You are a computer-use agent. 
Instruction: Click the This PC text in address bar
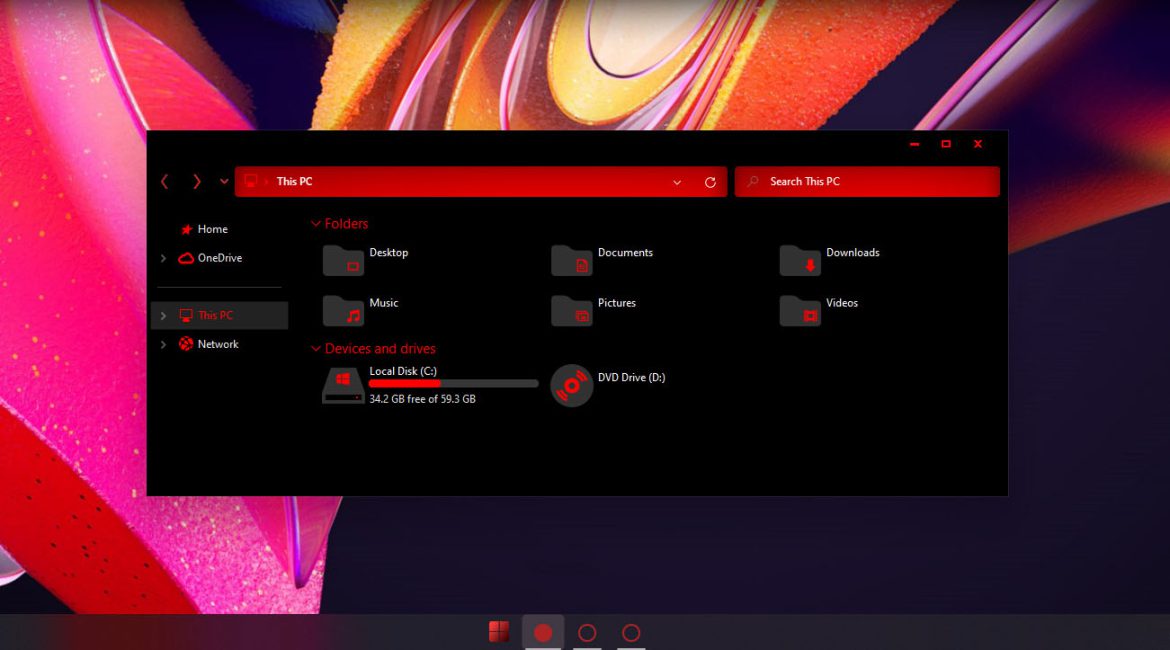pyautogui.click(x=295, y=181)
